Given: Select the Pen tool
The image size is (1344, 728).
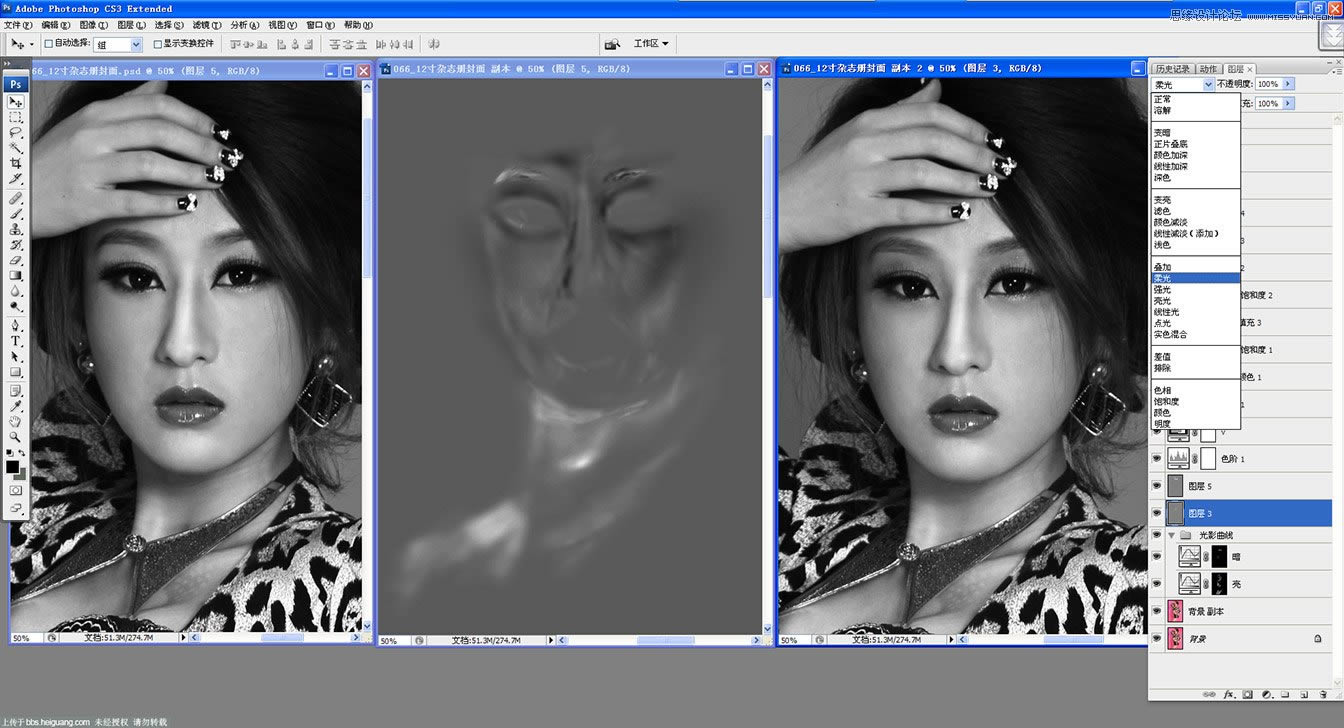Looking at the screenshot, I should 16,325.
